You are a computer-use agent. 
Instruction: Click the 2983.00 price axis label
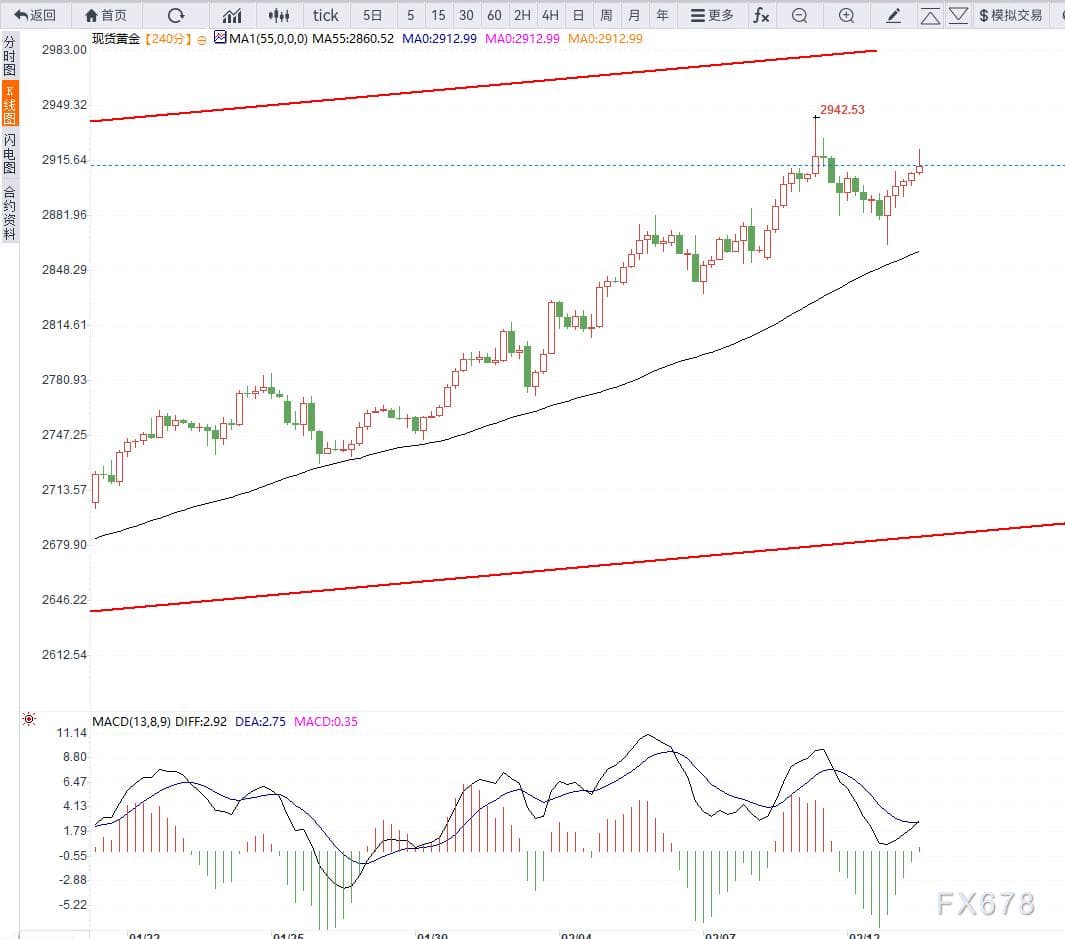[64, 50]
